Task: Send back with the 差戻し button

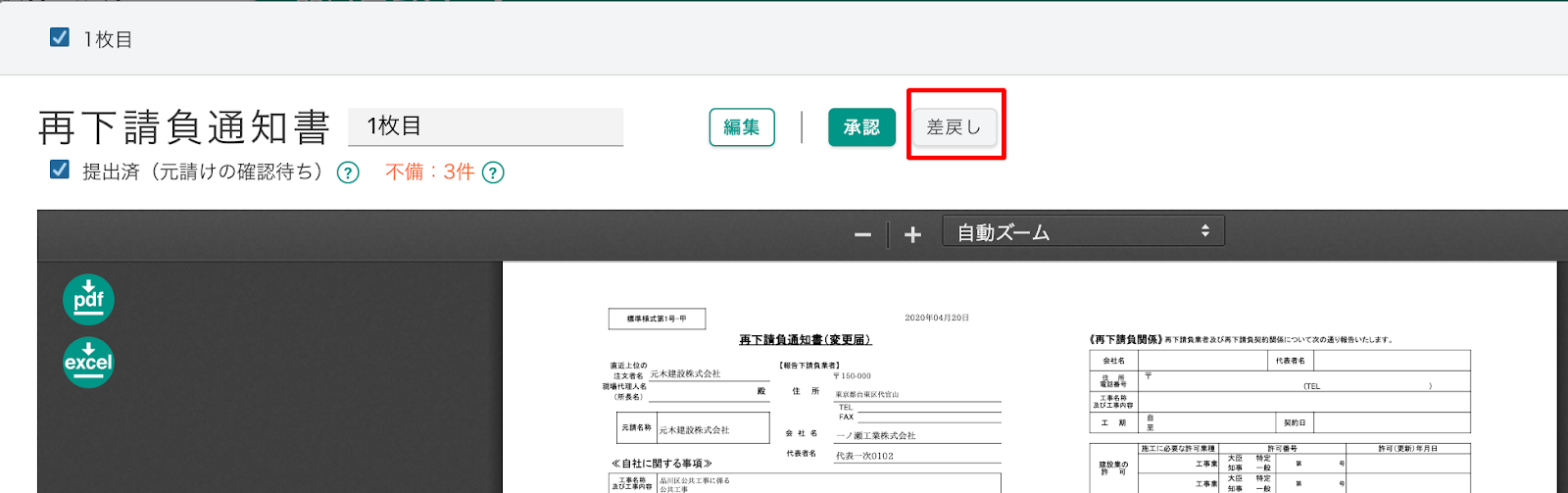Action: 955,127
